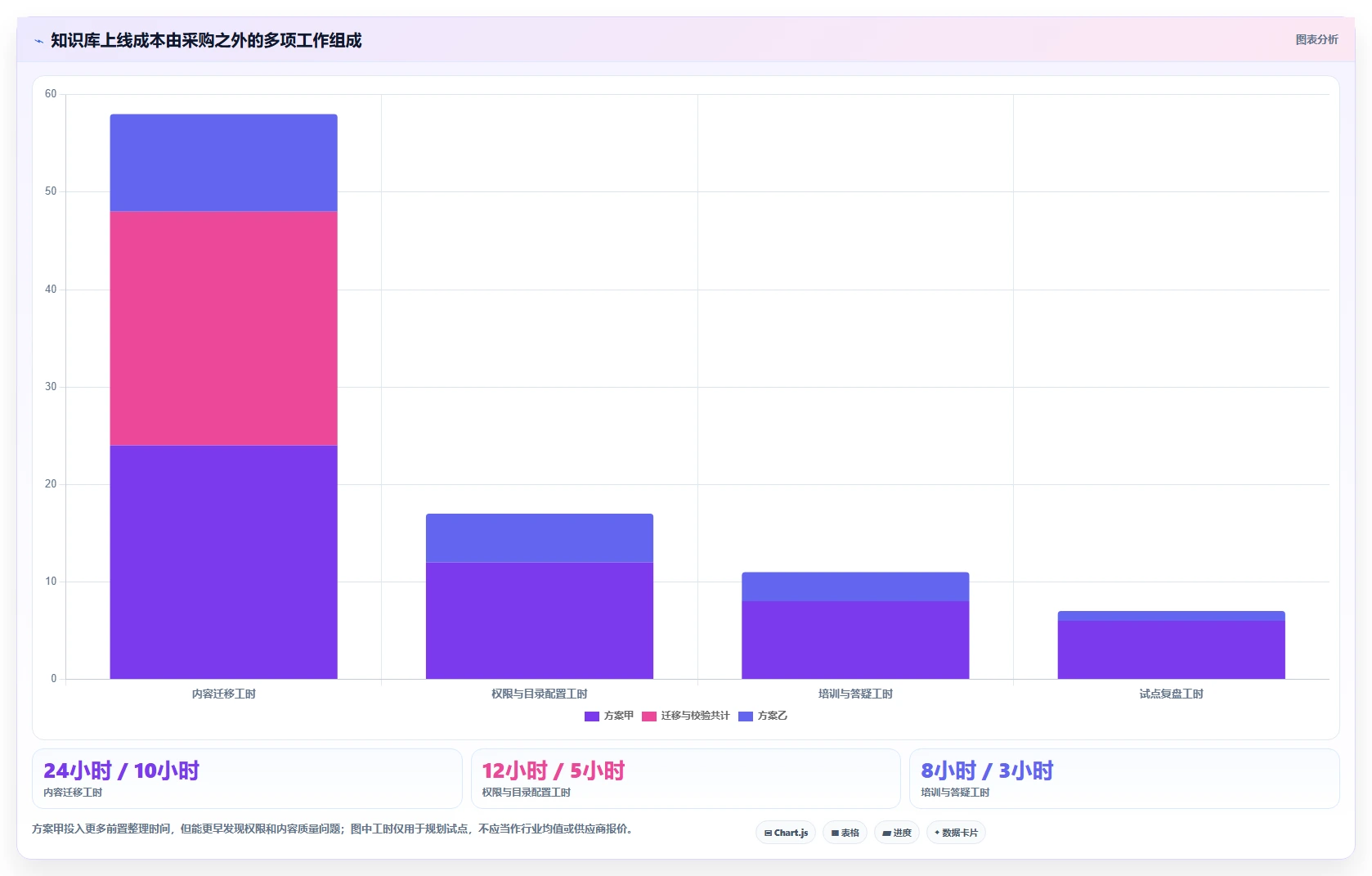Click the small icon beside the chart title
This screenshot has width=1372, height=876.
point(38,41)
